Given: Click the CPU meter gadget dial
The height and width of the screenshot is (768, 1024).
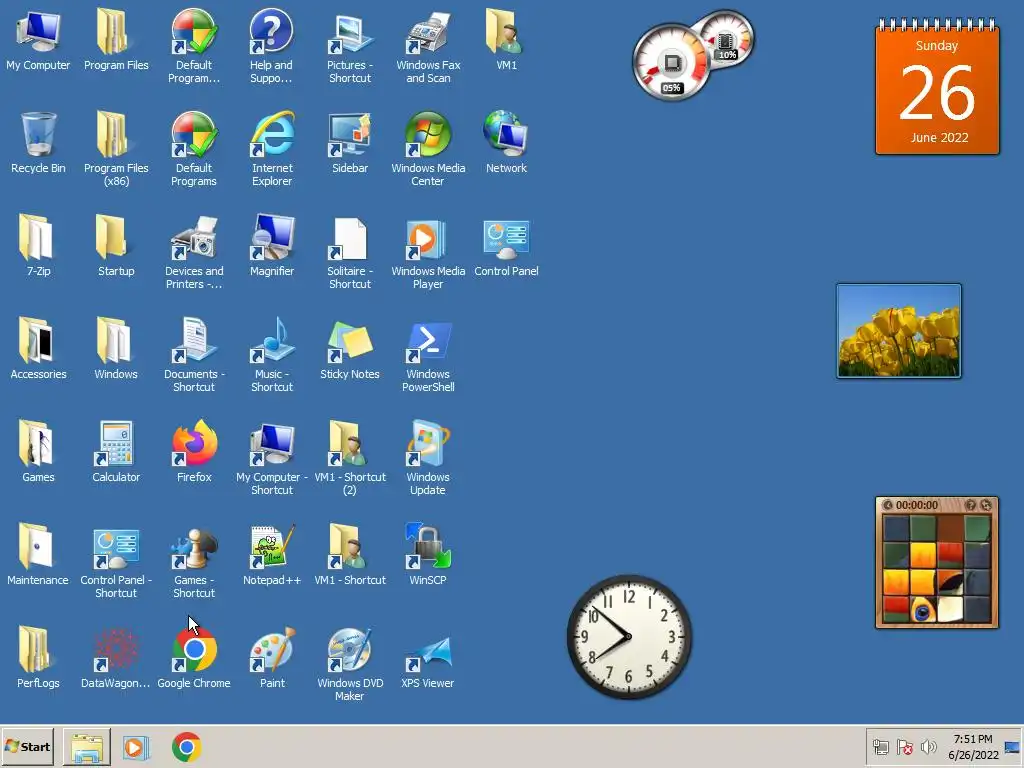Looking at the screenshot, I should pos(671,63).
